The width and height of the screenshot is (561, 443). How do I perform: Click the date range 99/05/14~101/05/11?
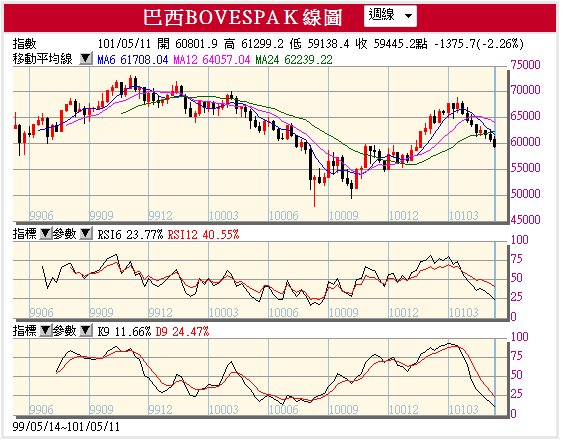tap(66, 427)
